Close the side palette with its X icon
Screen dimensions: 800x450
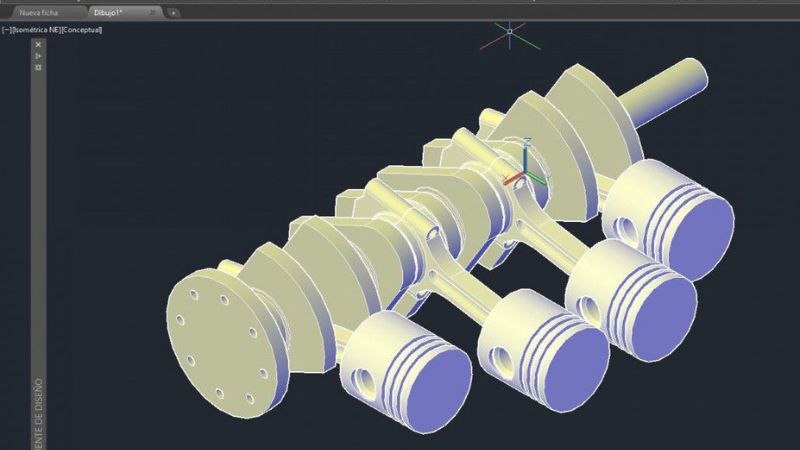coord(38,44)
